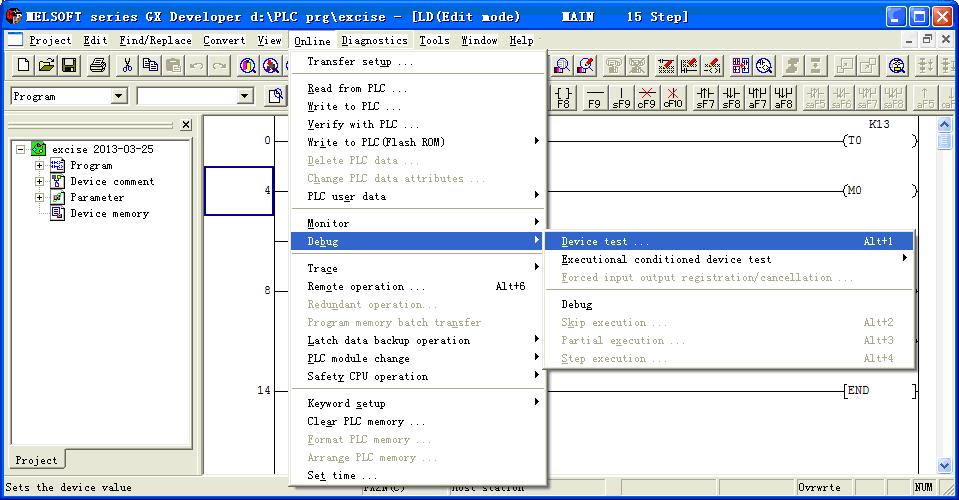This screenshot has height=500, width=959.
Task: Open a project with the folder icon
Action: (x=46, y=66)
